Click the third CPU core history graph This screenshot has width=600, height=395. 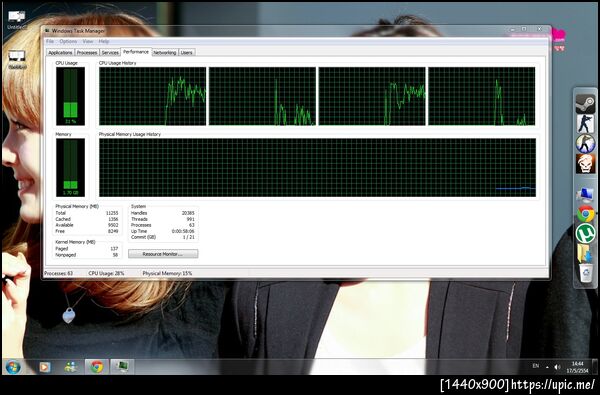click(372, 96)
